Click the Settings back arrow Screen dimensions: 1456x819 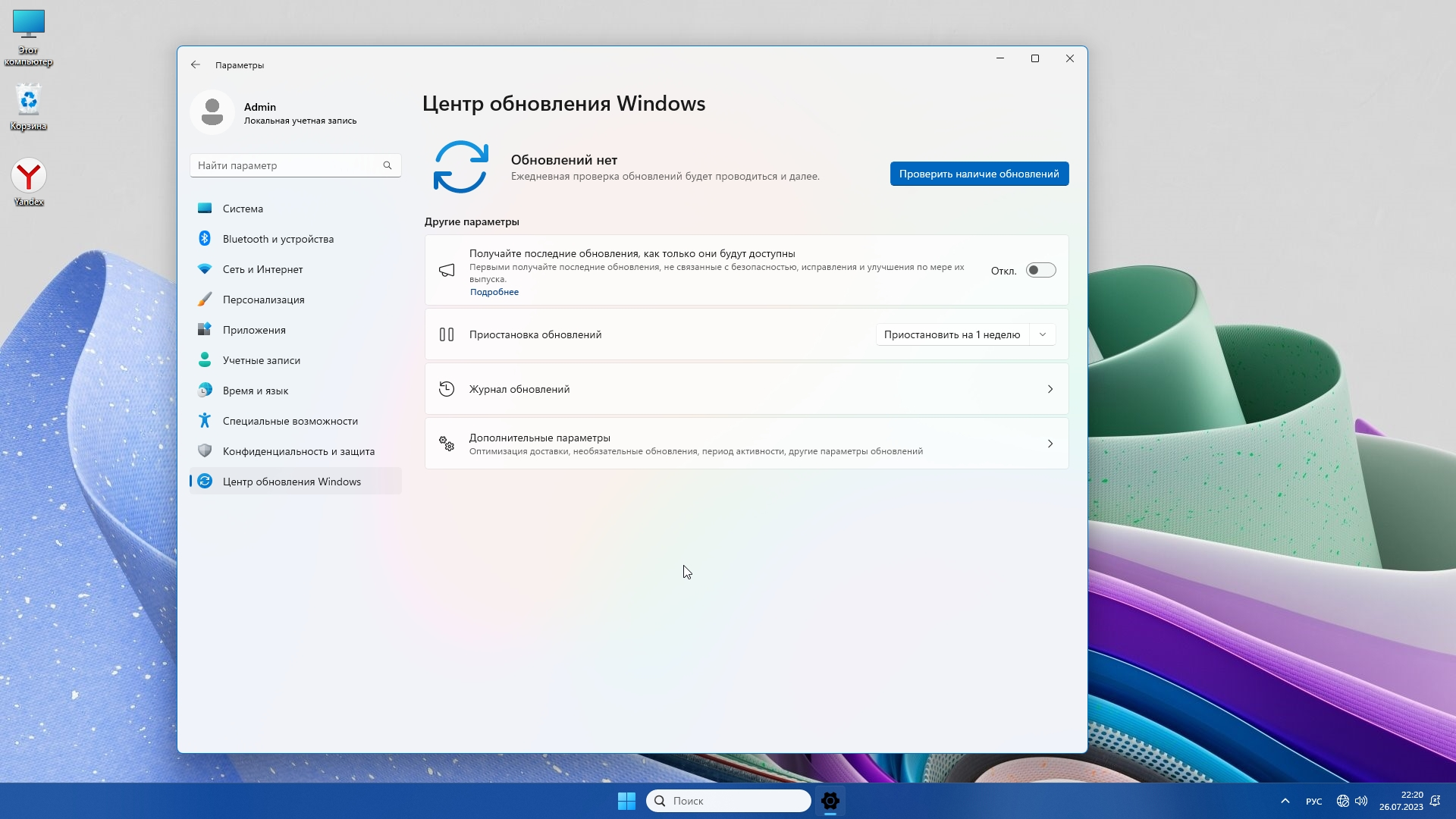[196, 65]
